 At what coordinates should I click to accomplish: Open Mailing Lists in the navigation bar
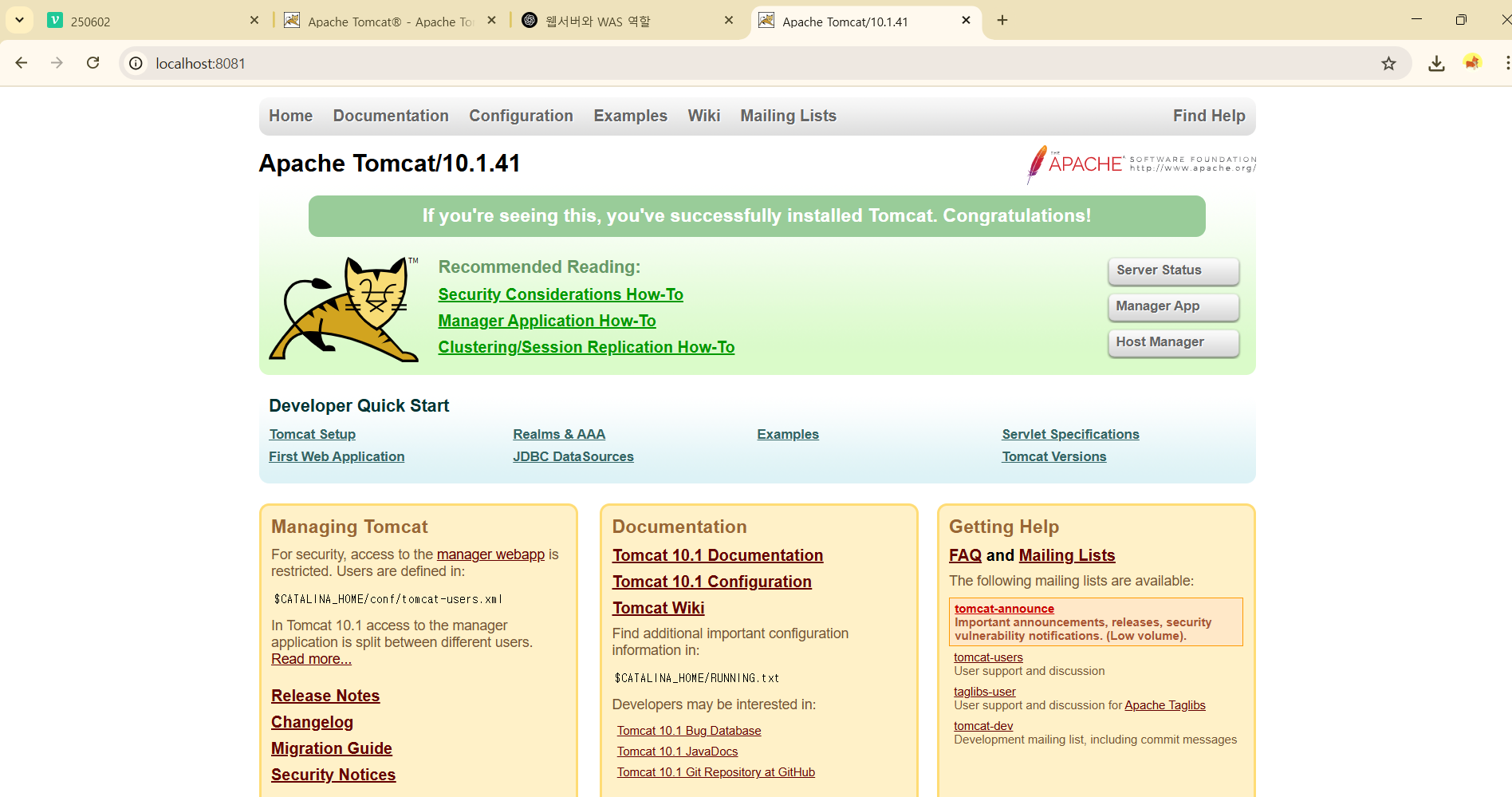point(788,116)
